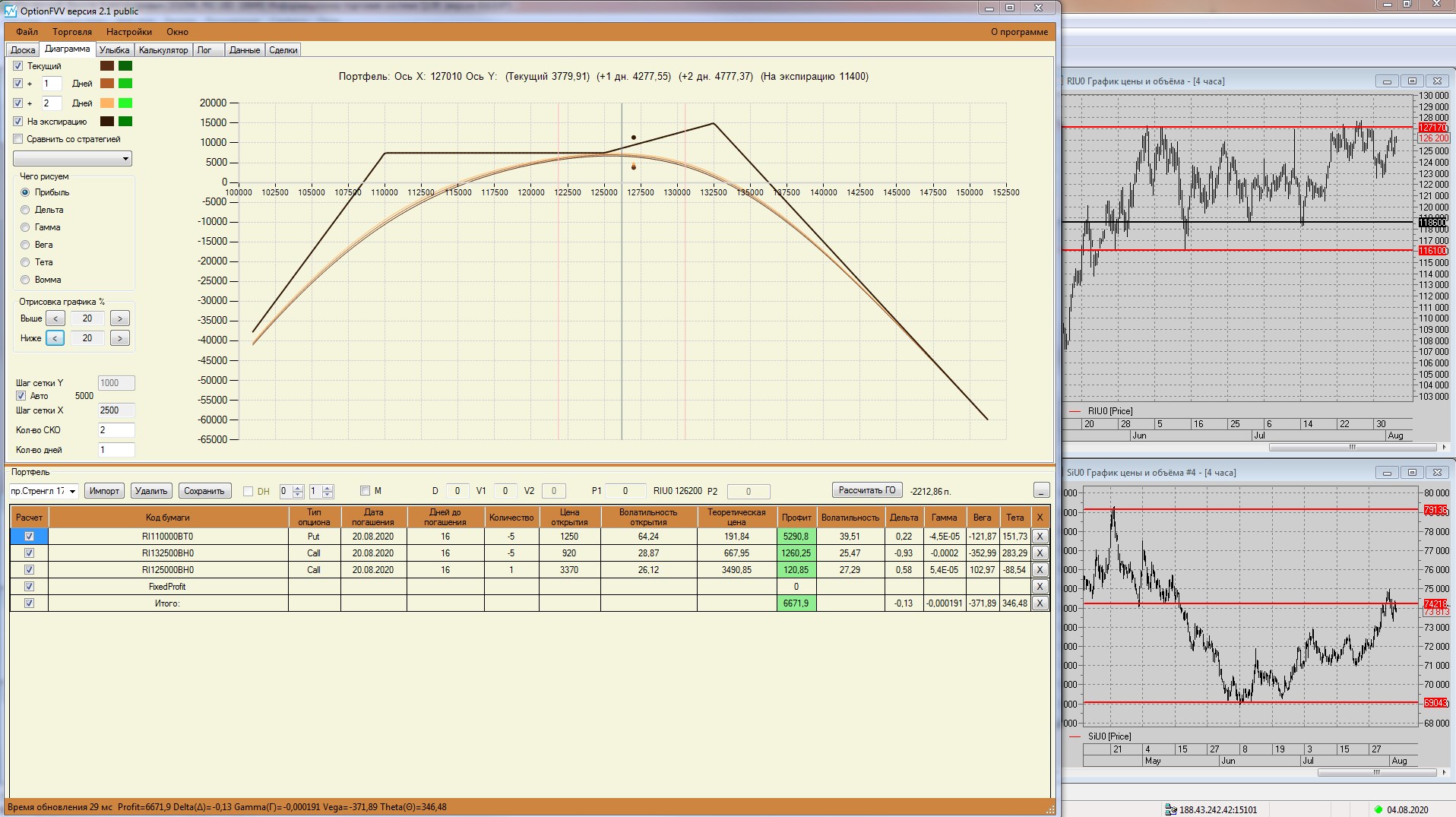Toggle the Текущий curve checkbox

point(18,66)
